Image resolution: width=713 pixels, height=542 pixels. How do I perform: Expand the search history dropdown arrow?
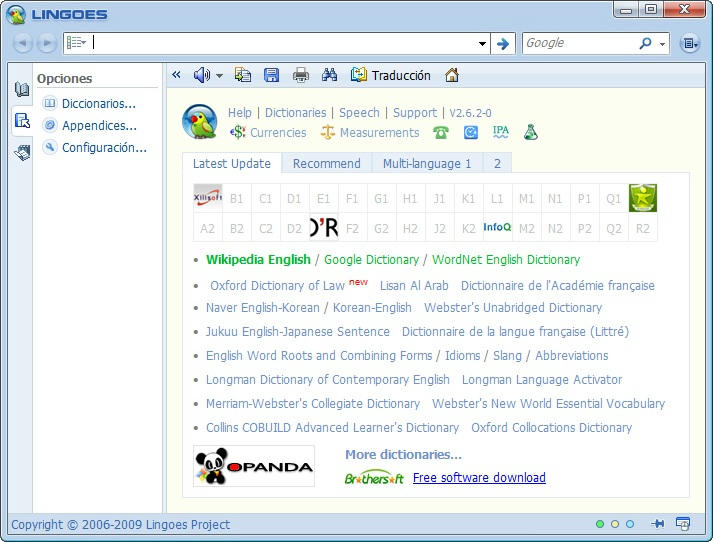point(482,44)
